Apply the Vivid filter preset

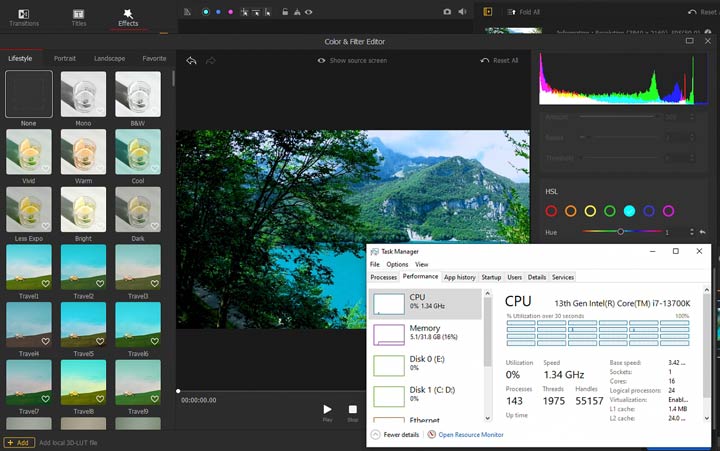(x=28, y=152)
